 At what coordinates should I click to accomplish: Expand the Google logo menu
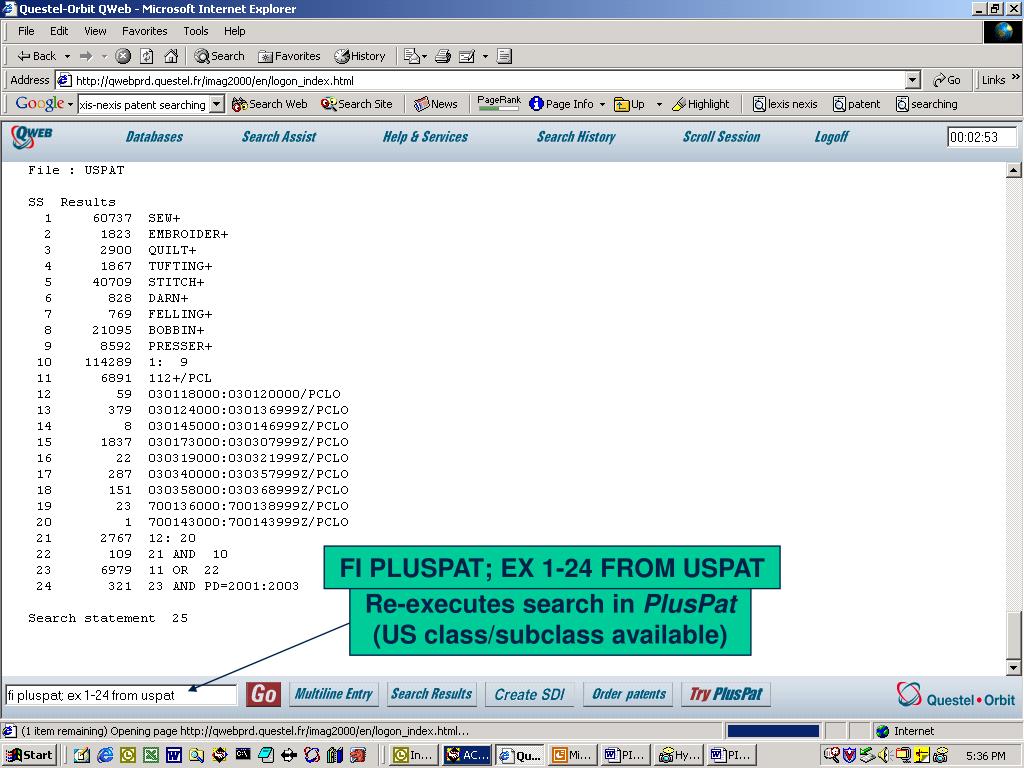[x=44, y=103]
